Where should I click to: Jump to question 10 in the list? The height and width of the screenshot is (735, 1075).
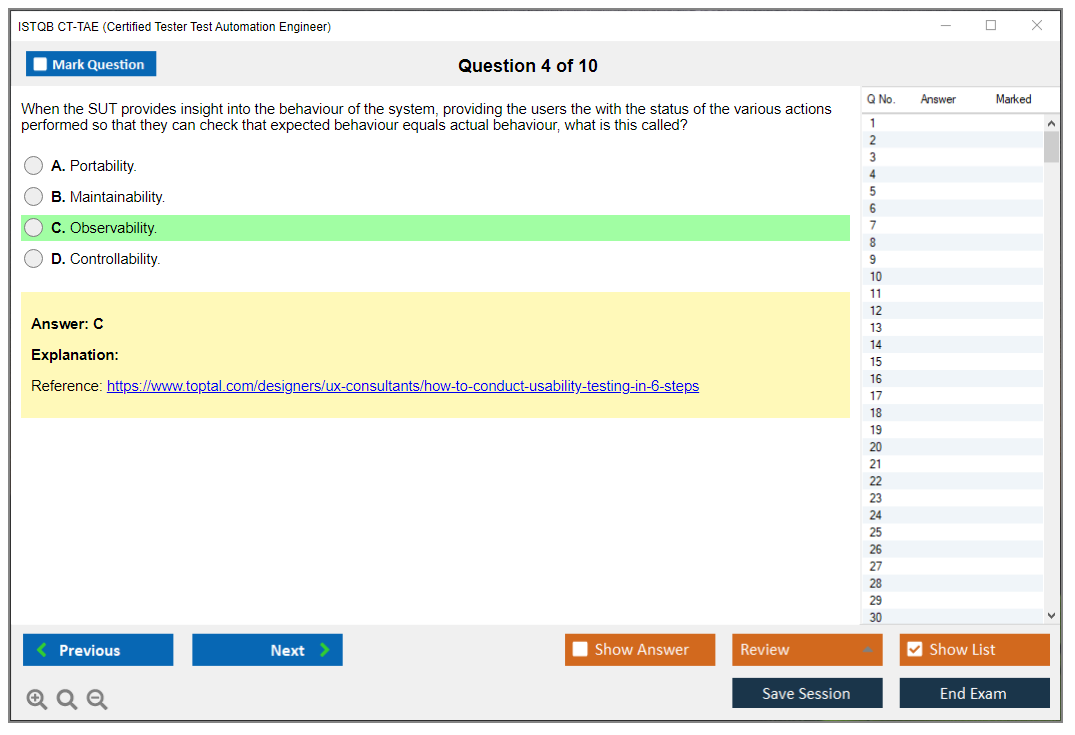876,277
